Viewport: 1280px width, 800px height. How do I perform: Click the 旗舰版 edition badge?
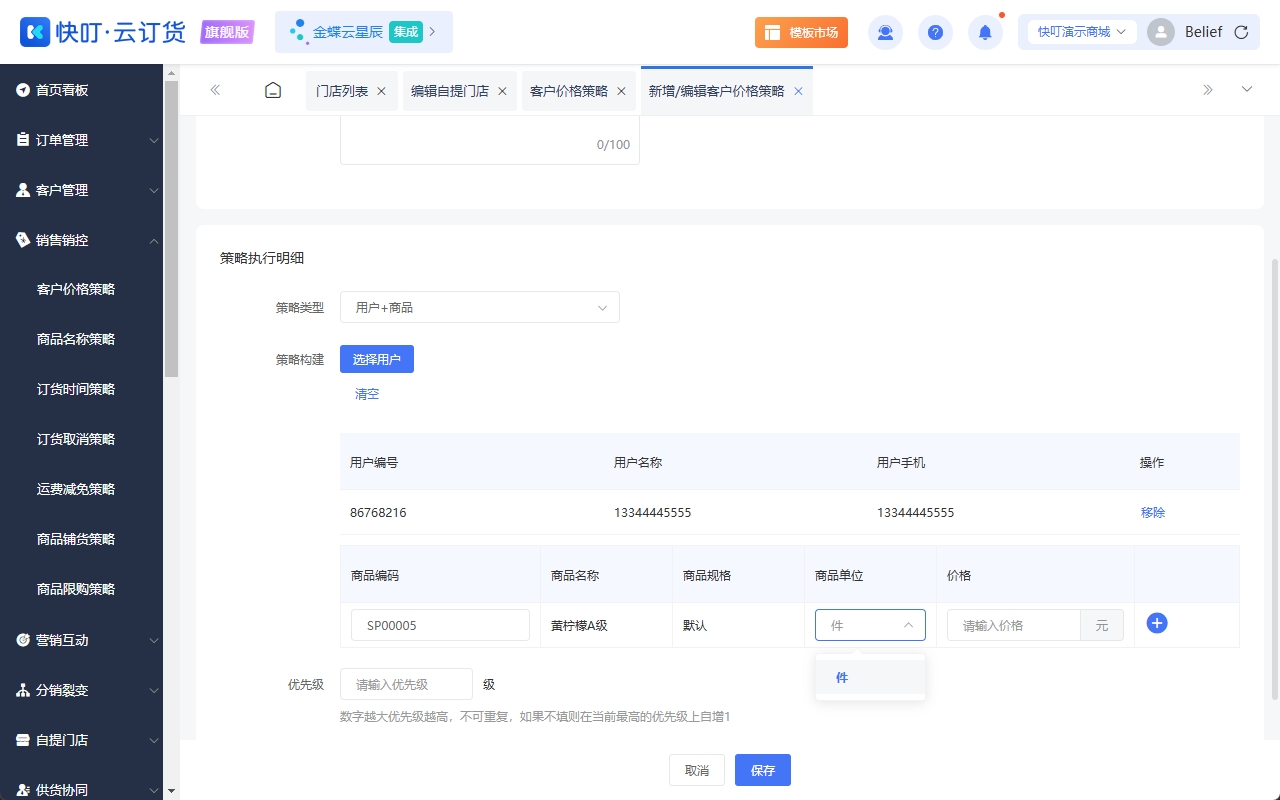pos(227,32)
